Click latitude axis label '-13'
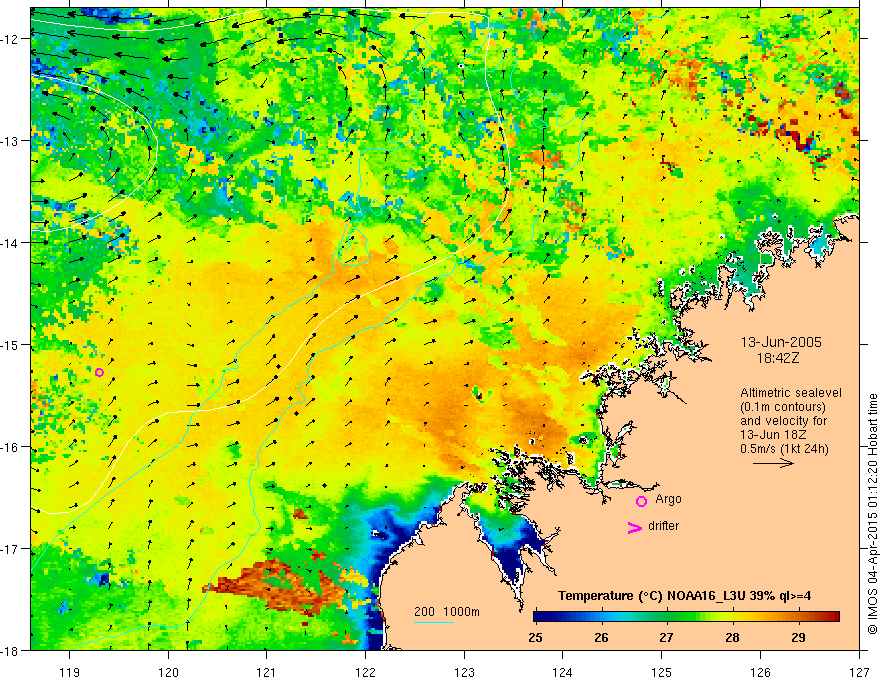Viewport: 880px width, 680px height. point(11,141)
